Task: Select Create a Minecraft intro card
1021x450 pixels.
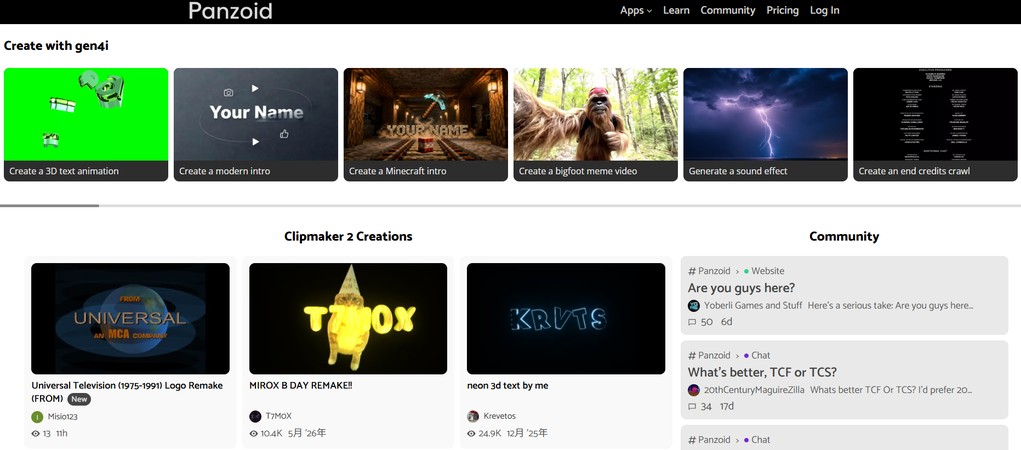Action: coord(425,124)
